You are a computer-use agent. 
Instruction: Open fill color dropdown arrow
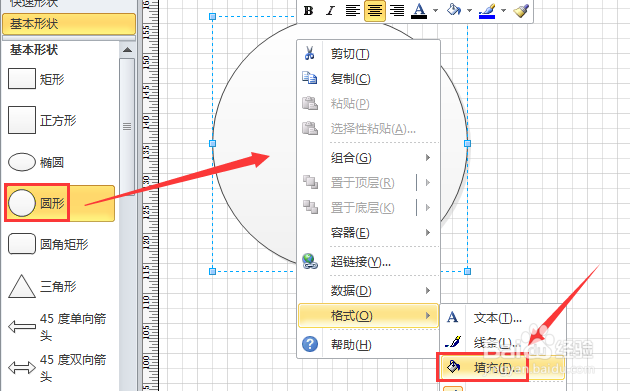coord(469,10)
